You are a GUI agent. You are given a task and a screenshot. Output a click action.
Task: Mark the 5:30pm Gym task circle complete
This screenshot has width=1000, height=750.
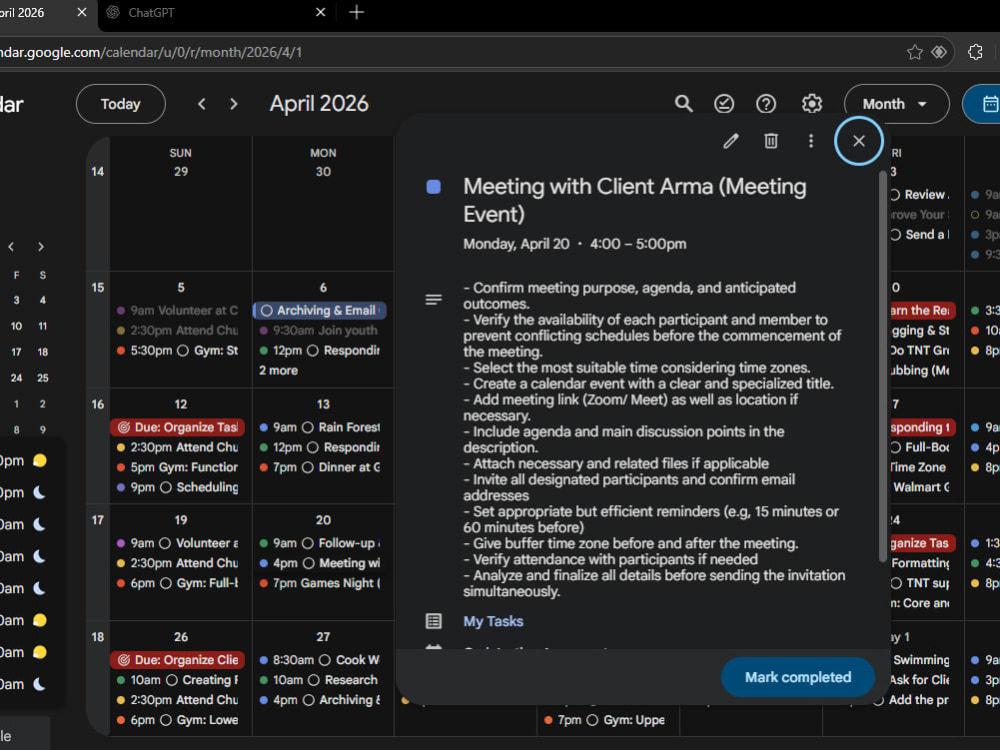pos(183,350)
